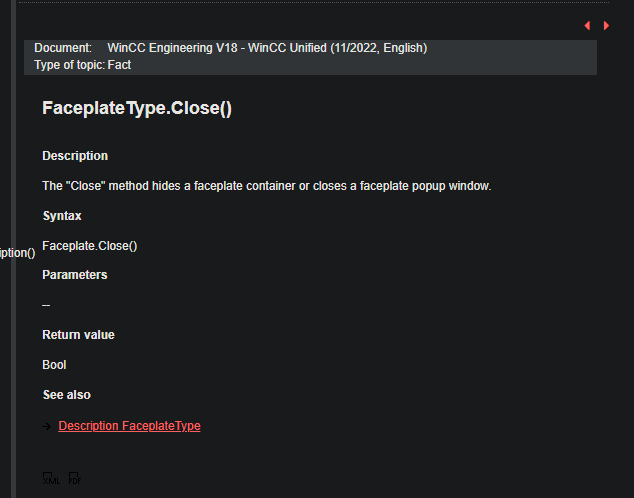Image resolution: width=634 pixels, height=498 pixels.
Task: Click the See also section heading
Action: [x=66, y=395]
